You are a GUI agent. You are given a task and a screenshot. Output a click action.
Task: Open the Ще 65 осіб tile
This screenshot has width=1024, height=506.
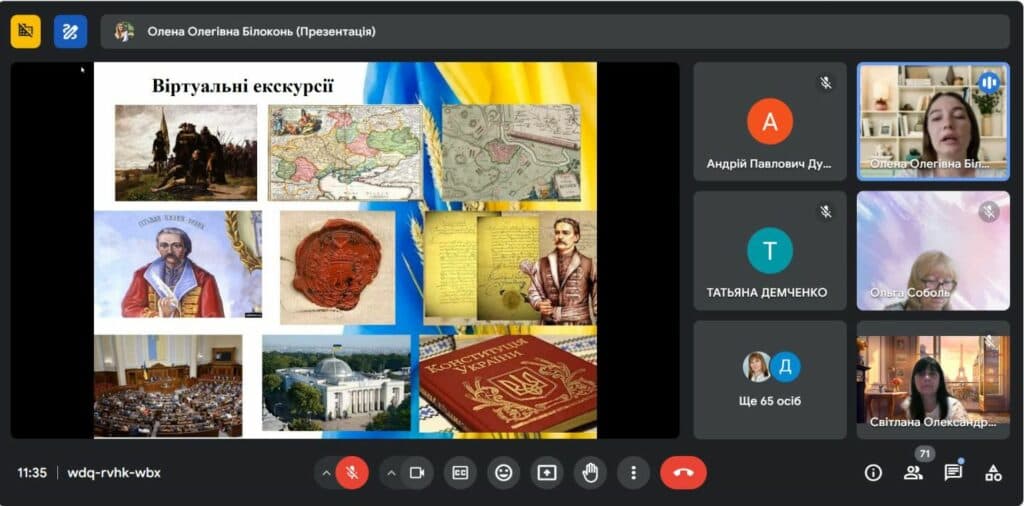click(770, 380)
